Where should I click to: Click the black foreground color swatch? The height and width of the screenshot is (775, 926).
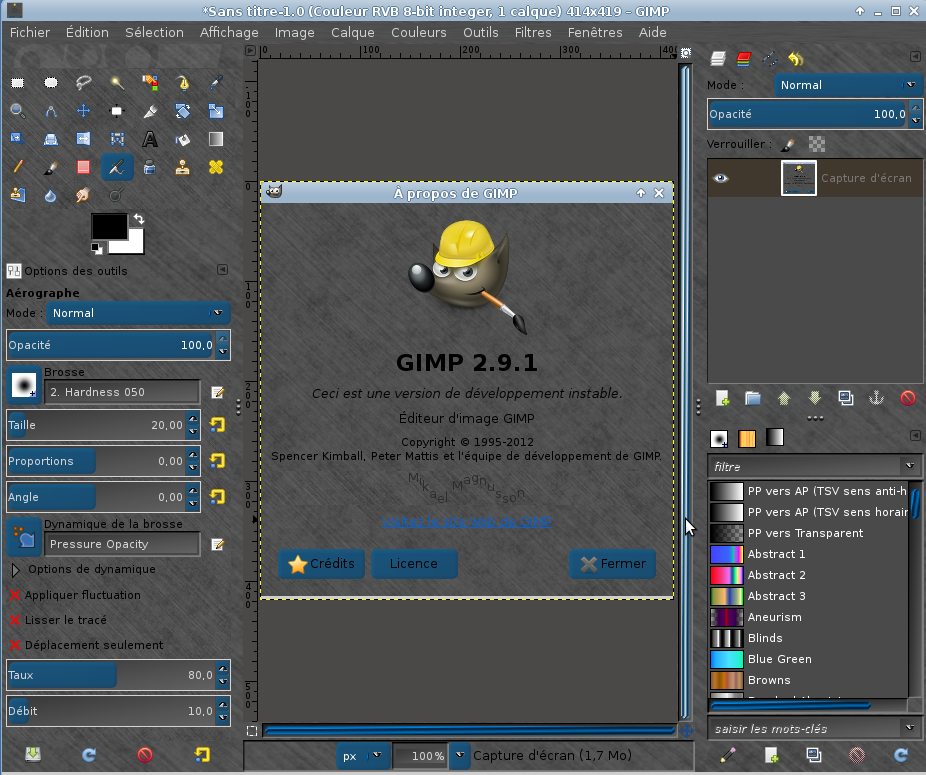(x=109, y=227)
